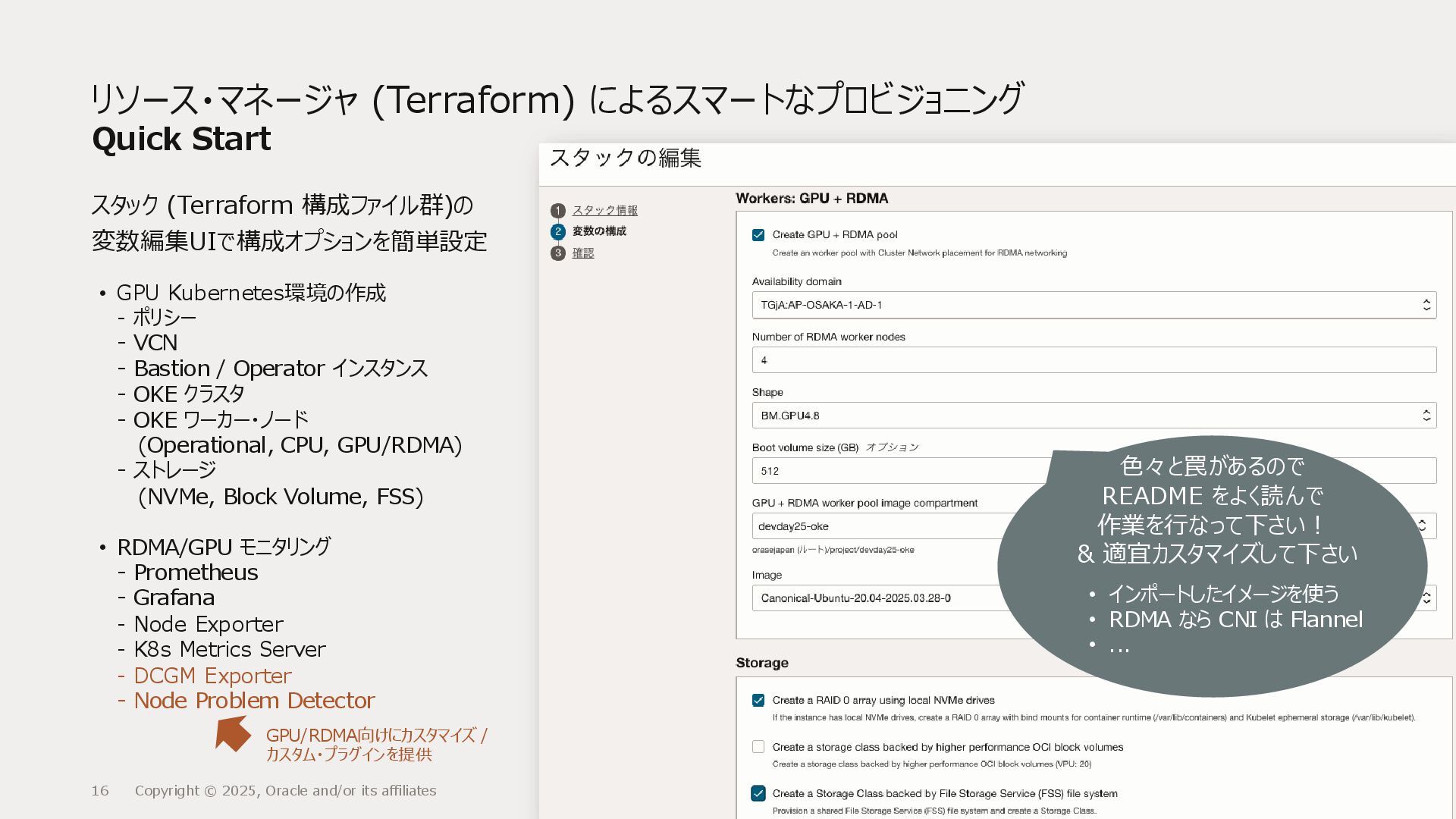This screenshot has height=819, width=1456.
Task: Click step 1 circle icon in wizard
Action: pyautogui.click(x=558, y=211)
